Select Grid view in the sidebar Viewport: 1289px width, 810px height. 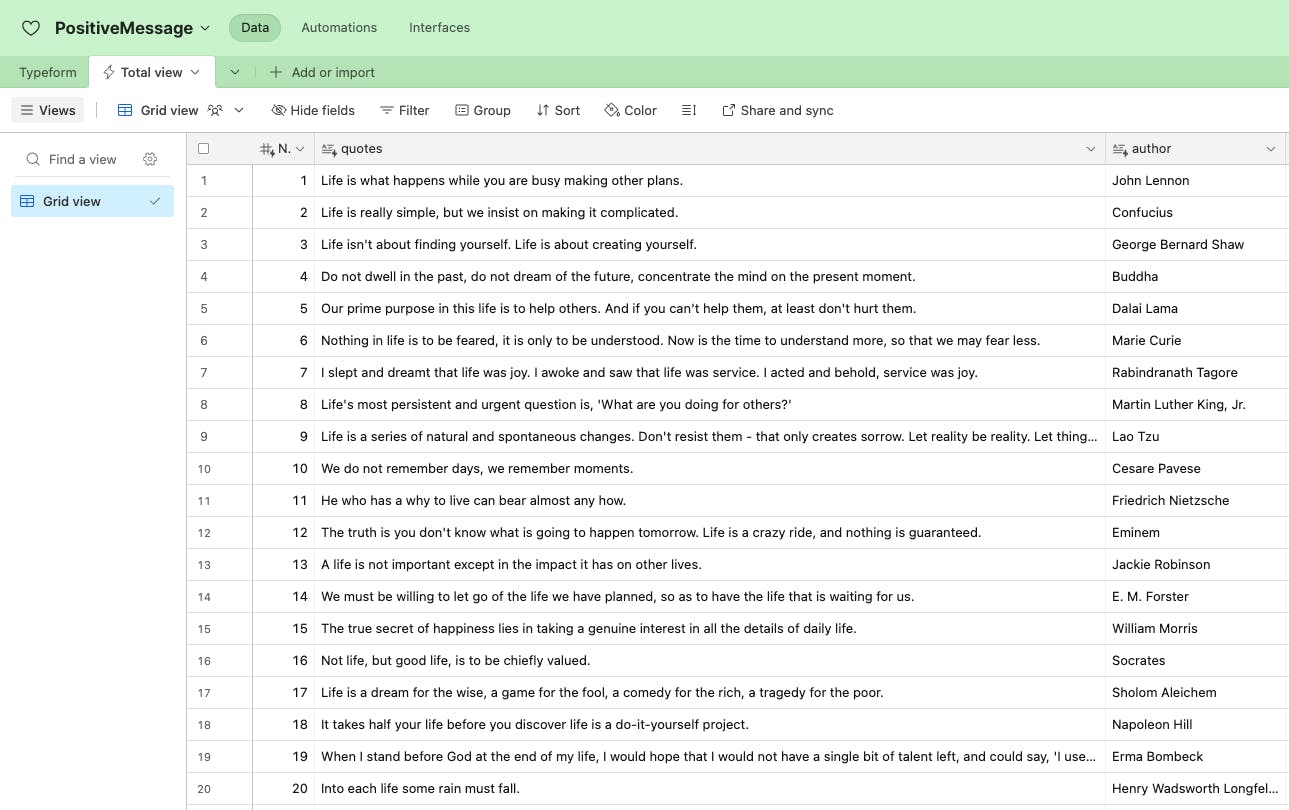pos(72,201)
